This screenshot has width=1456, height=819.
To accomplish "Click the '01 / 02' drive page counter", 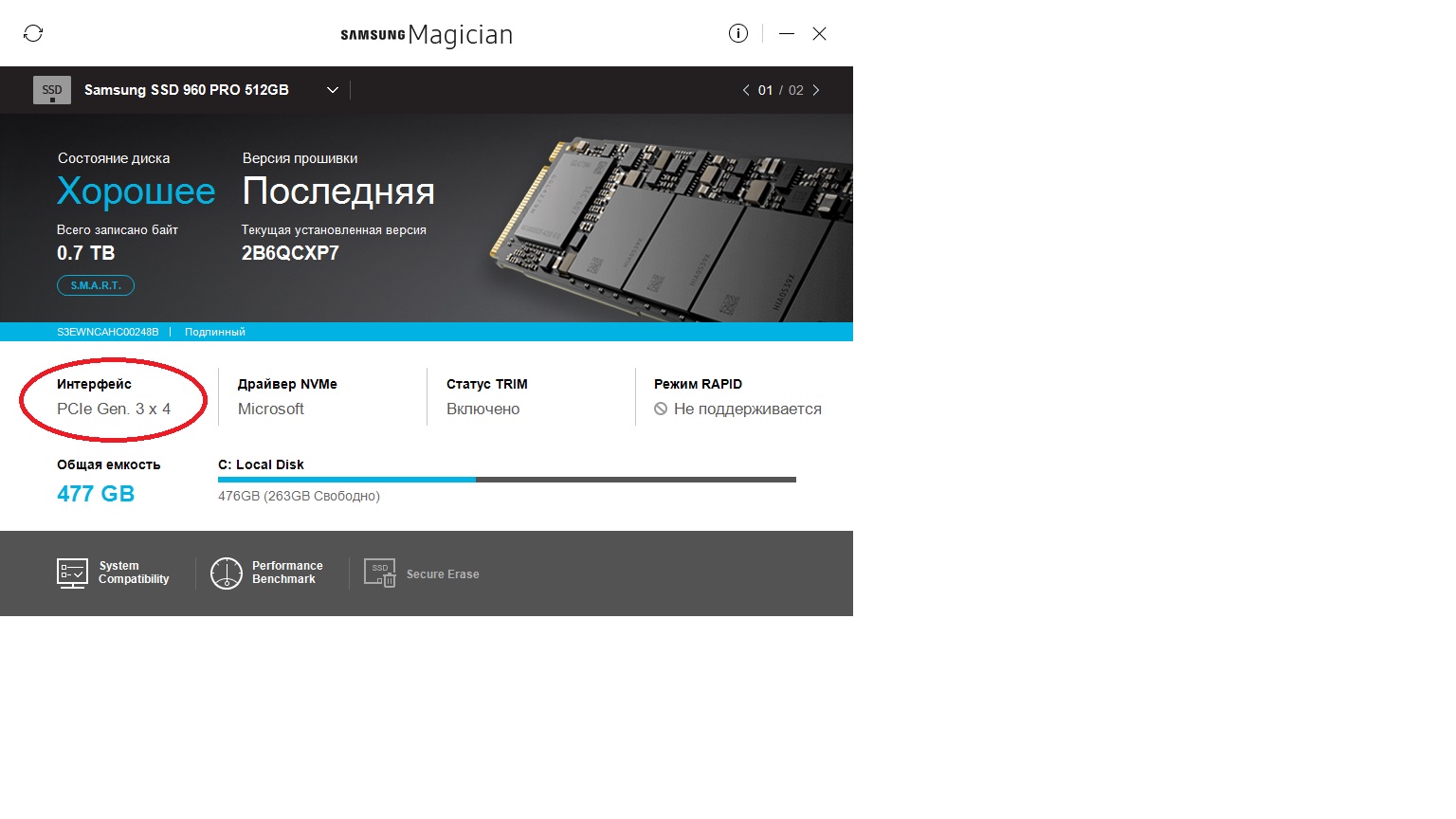I will (781, 90).
